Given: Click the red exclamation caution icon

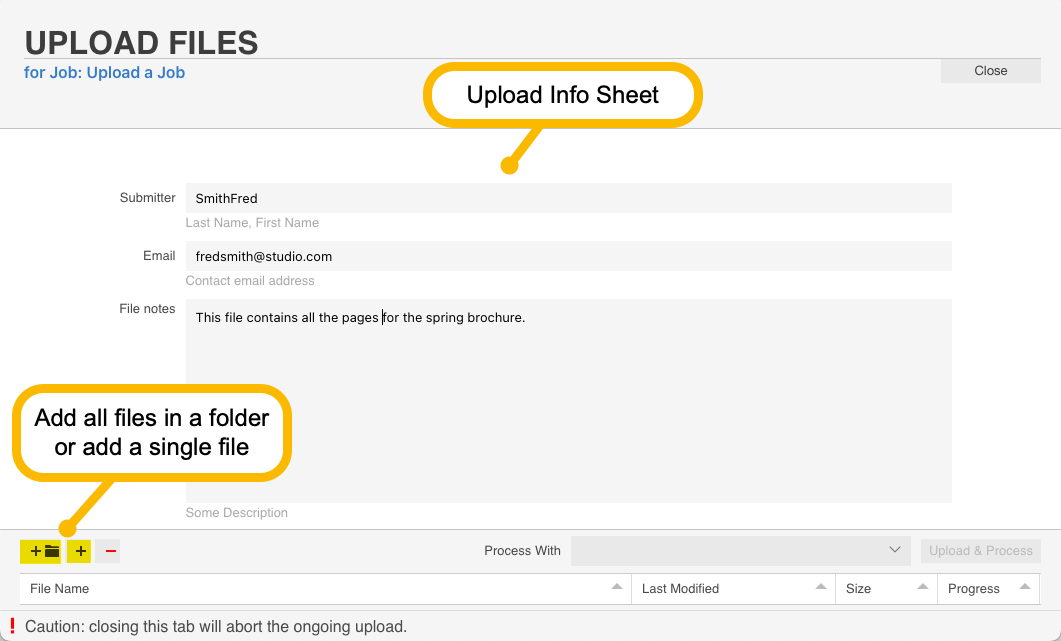Looking at the screenshot, I should [x=12, y=626].
